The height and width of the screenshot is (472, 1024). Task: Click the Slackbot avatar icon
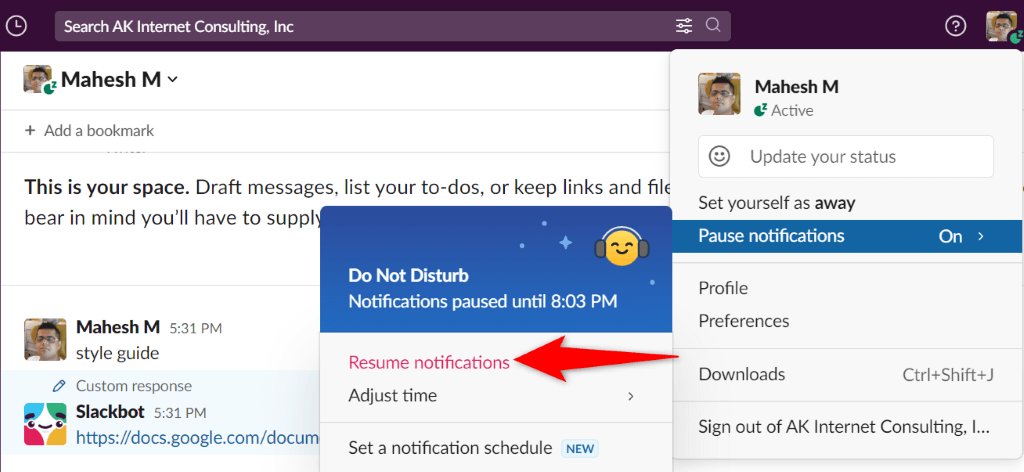[x=44, y=424]
